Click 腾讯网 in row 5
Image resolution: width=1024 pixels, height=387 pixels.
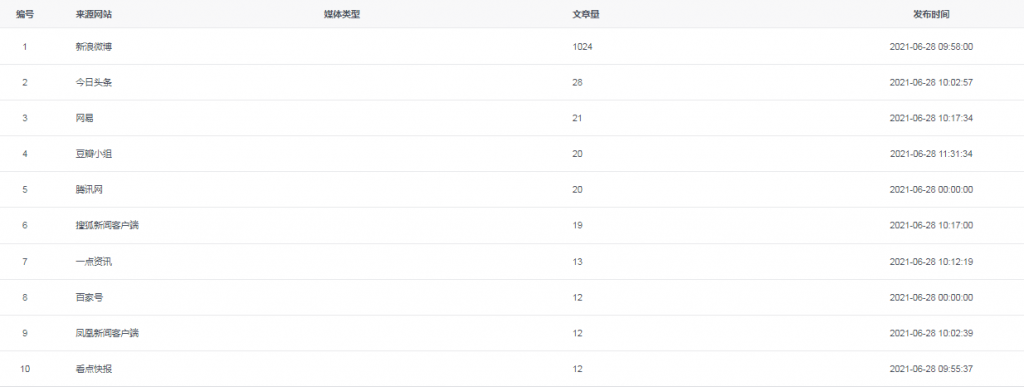89,190
